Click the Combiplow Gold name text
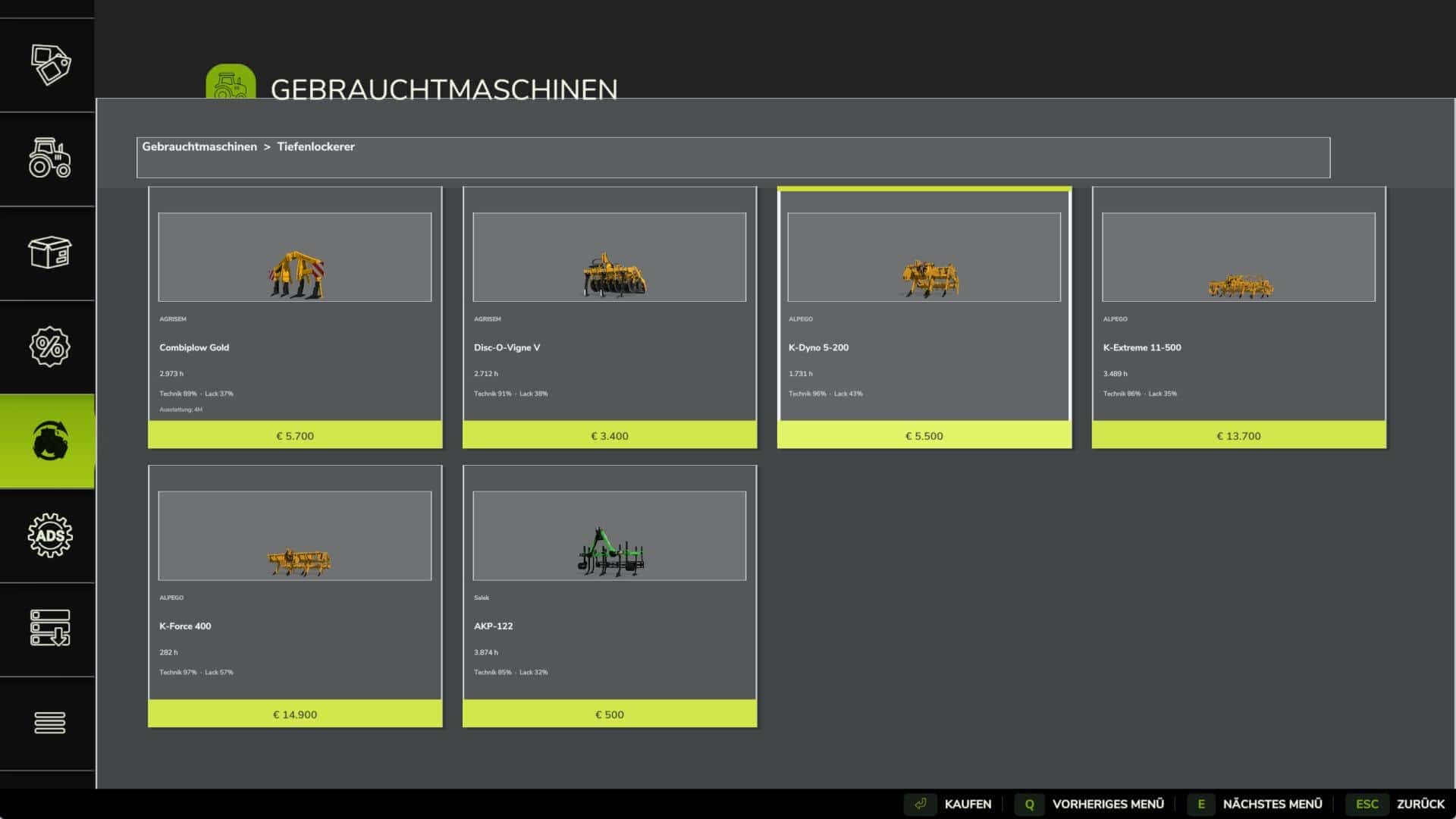 coord(194,347)
